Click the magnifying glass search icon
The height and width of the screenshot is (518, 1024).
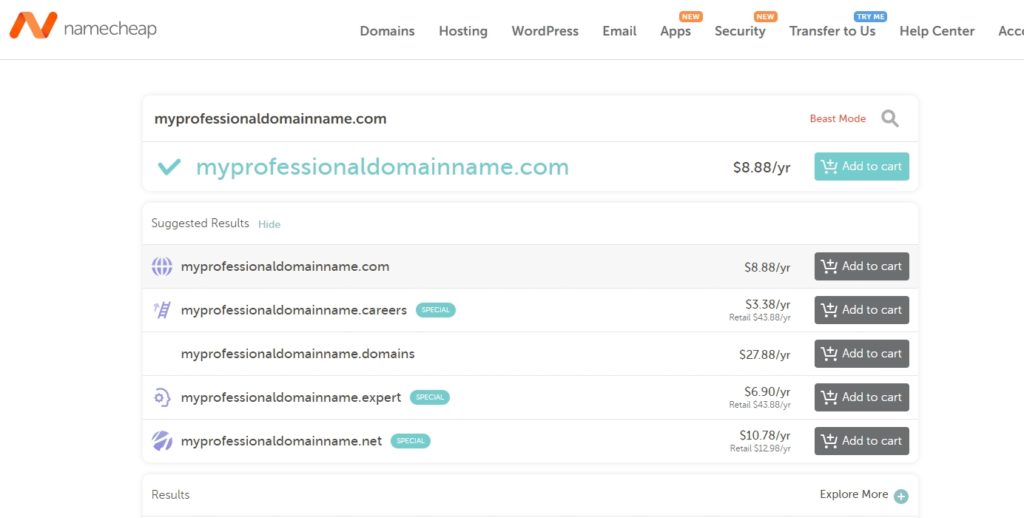click(889, 118)
